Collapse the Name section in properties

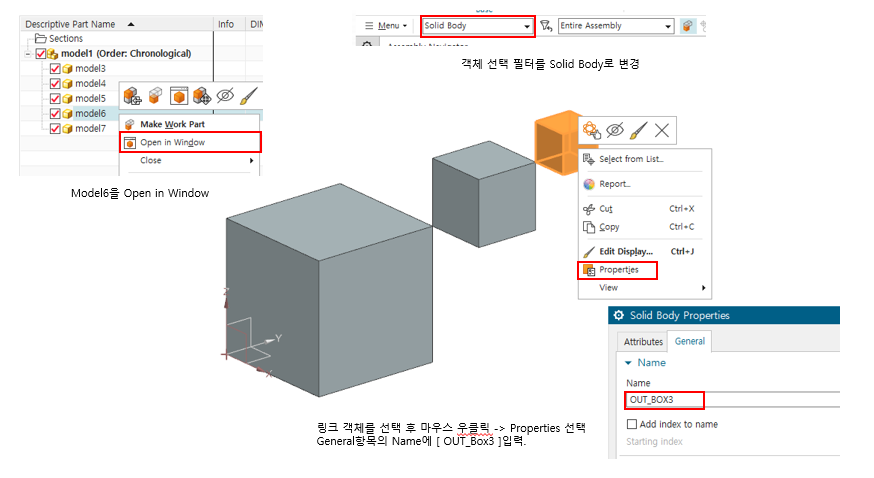[628, 363]
